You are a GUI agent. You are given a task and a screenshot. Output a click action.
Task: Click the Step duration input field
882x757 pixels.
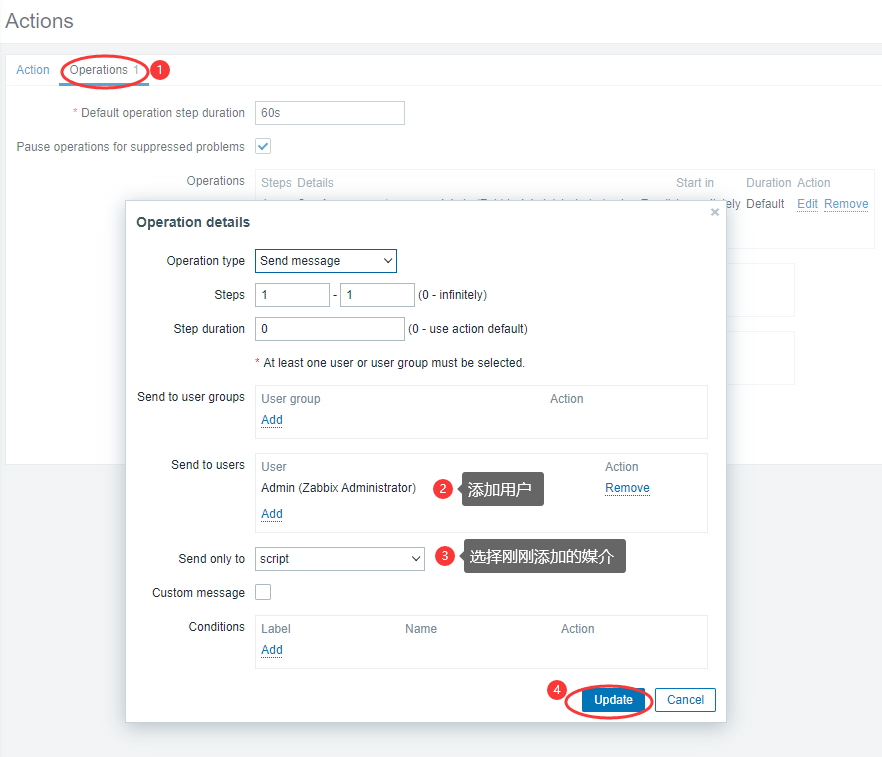click(x=330, y=329)
